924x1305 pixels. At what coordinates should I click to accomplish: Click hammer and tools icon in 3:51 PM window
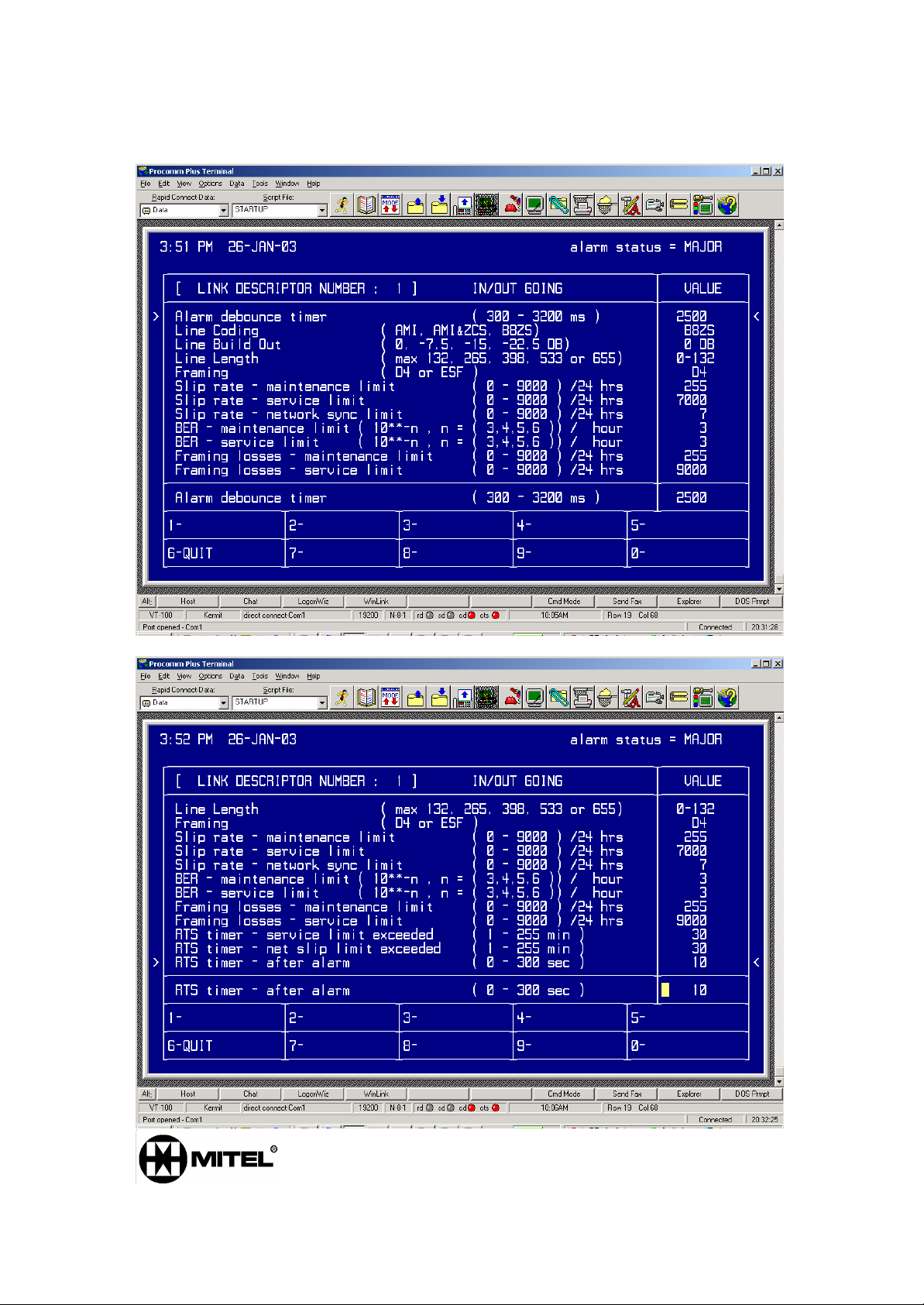click(630, 205)
